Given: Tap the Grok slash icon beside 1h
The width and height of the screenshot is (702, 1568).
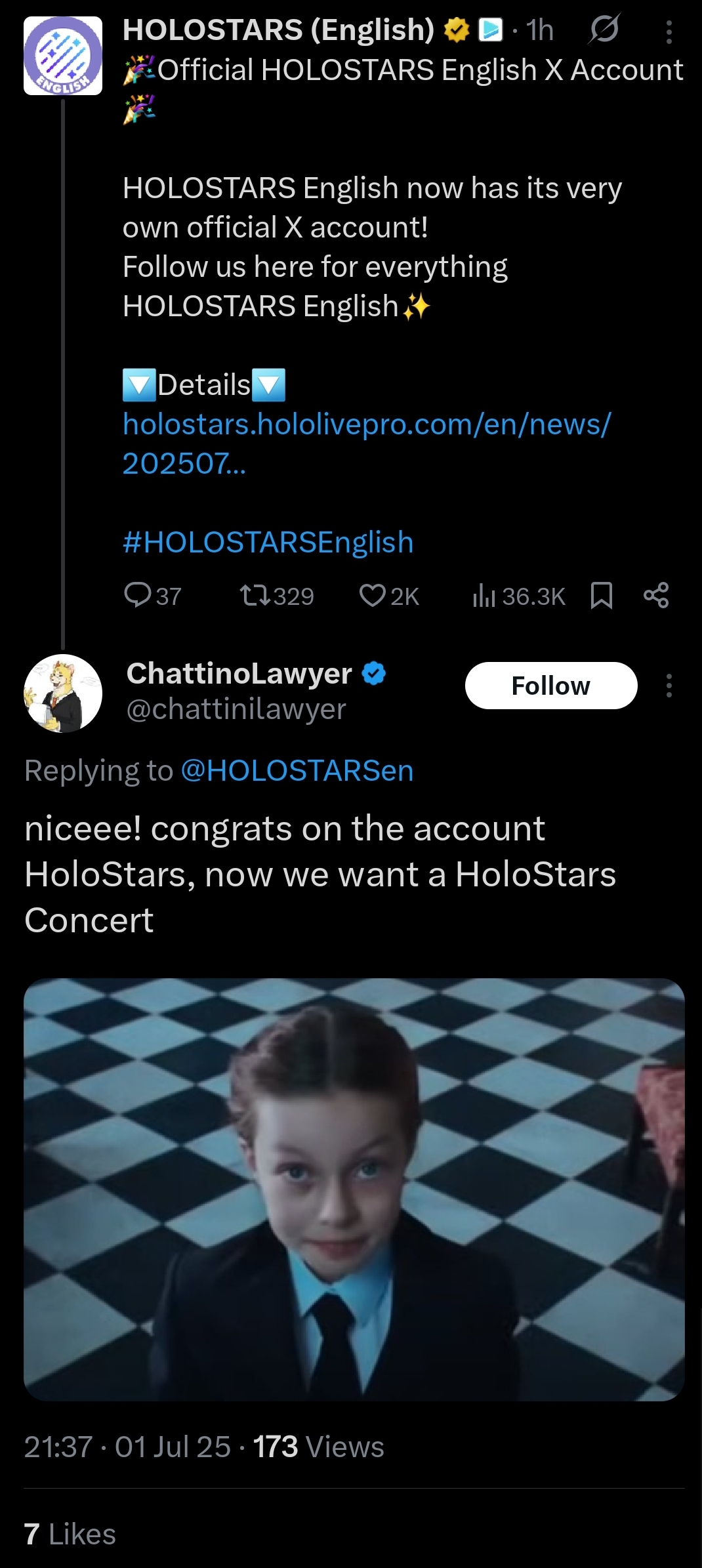Looking at the screenshot, I should click(x=604, y=30).
